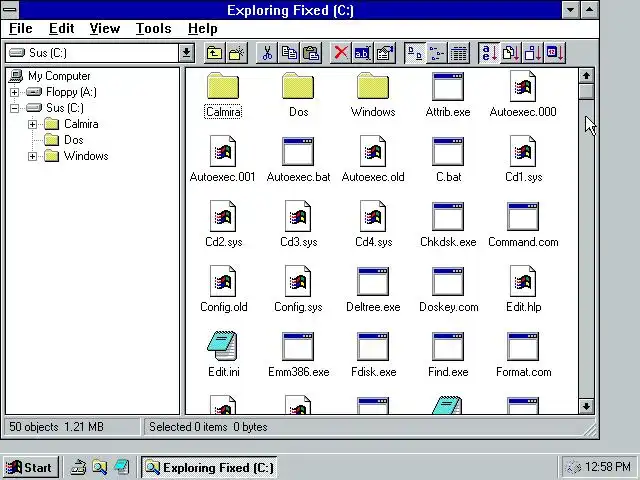Screen dimensions: 640x480
Task: Click the 12:58 PM clock
Action: pos(607,467)
